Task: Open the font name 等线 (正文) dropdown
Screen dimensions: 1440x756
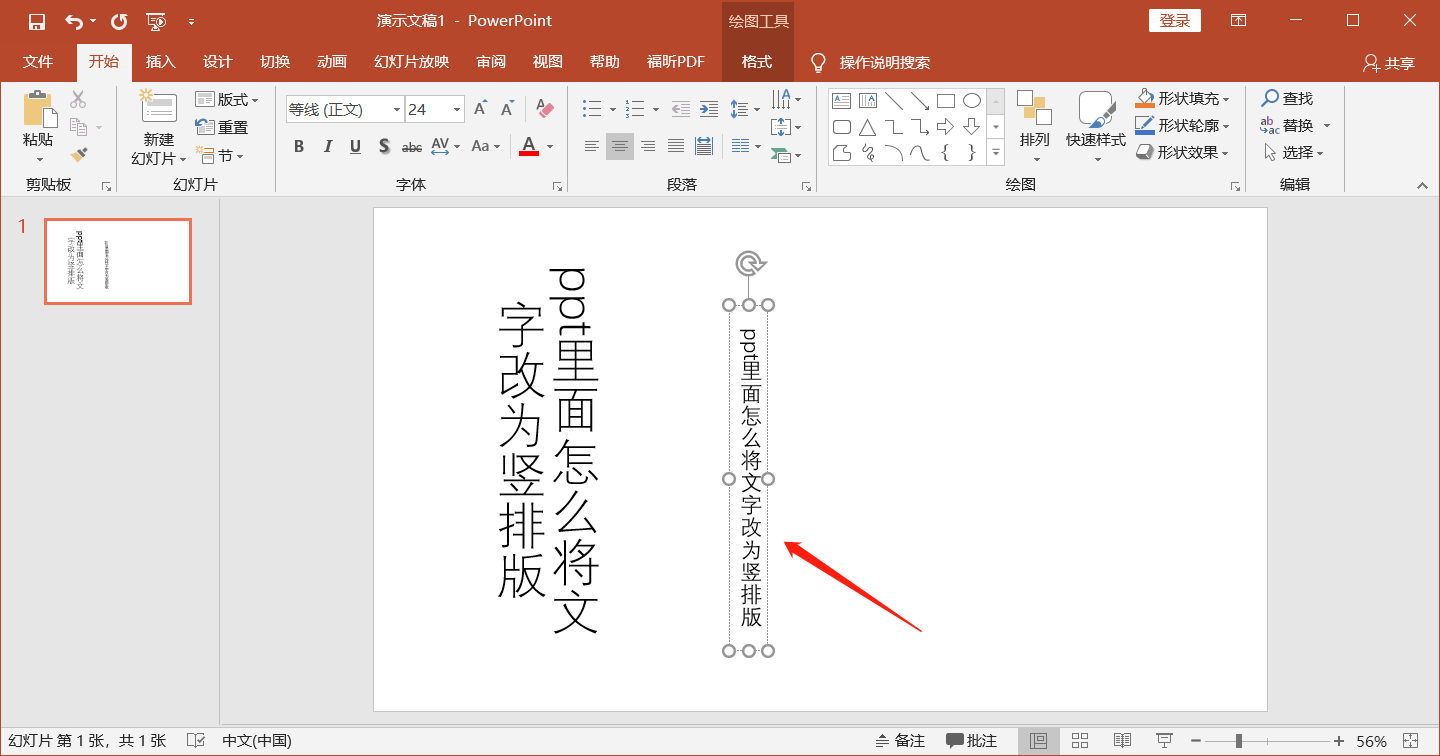Action: (397, 109)
